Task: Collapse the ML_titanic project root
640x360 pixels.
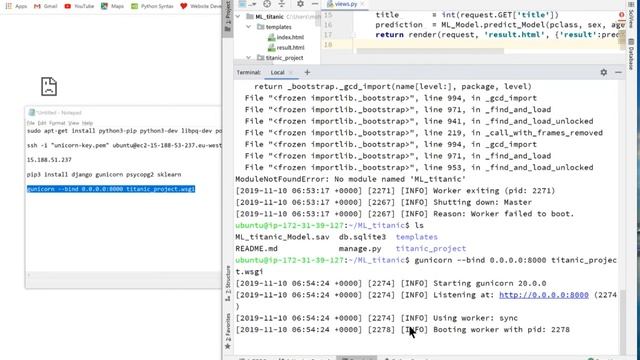Action: 238,17
